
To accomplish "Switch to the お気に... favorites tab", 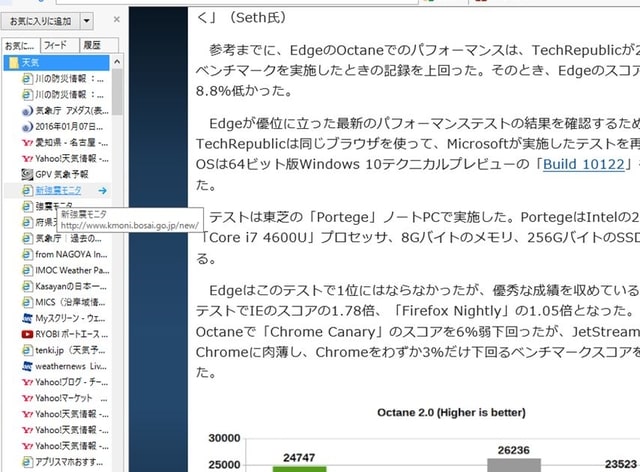I will pos(21,45).
